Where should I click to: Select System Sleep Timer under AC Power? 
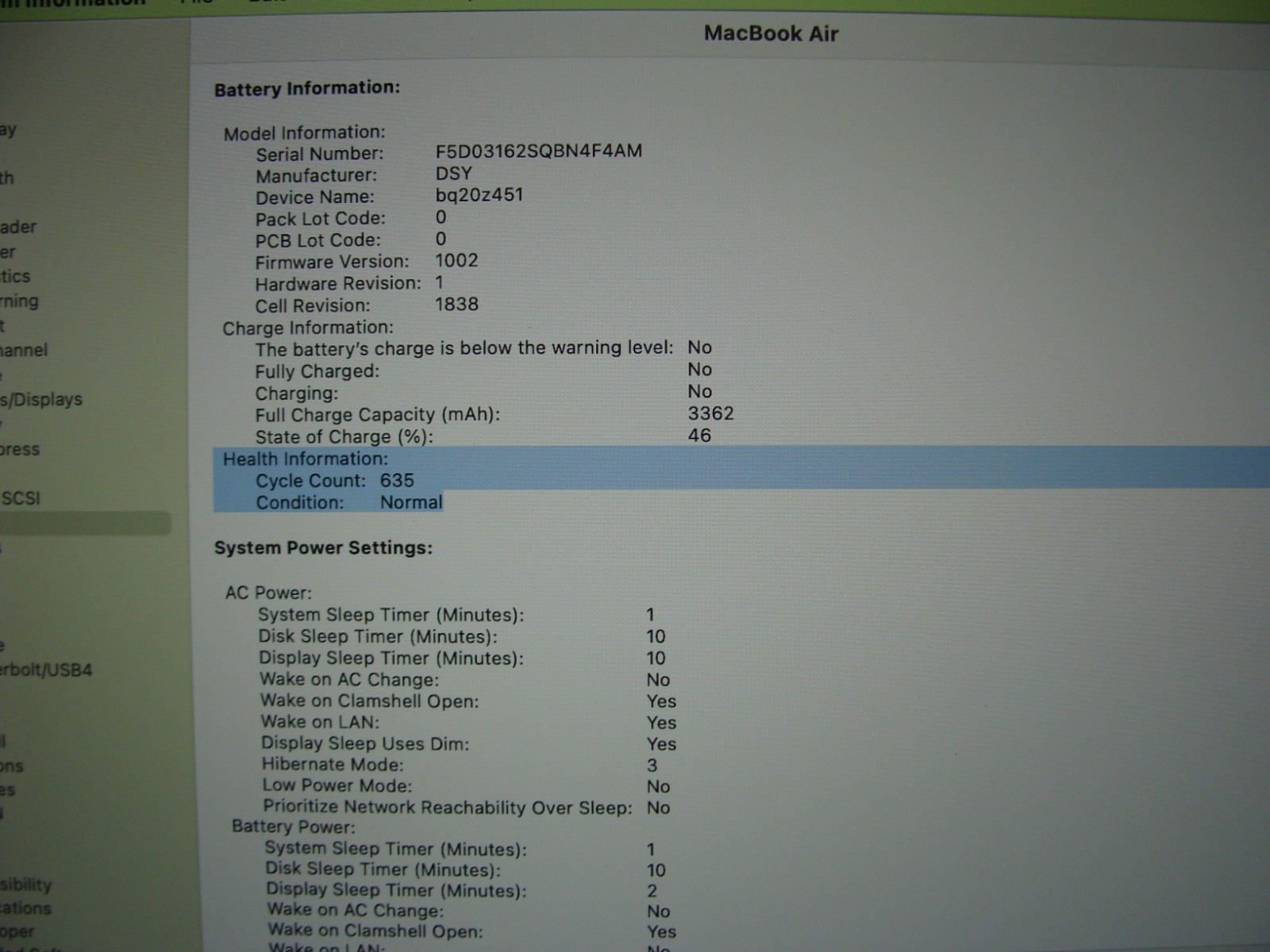coord(391,615)
